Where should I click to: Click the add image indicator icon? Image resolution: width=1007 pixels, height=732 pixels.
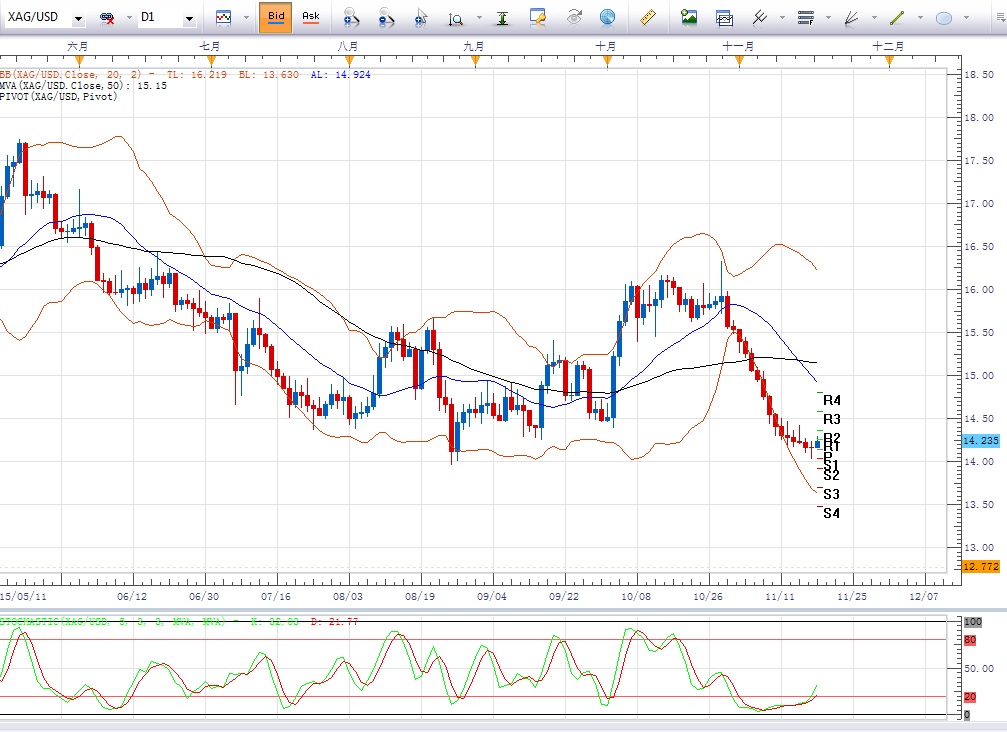coord(689,17)
